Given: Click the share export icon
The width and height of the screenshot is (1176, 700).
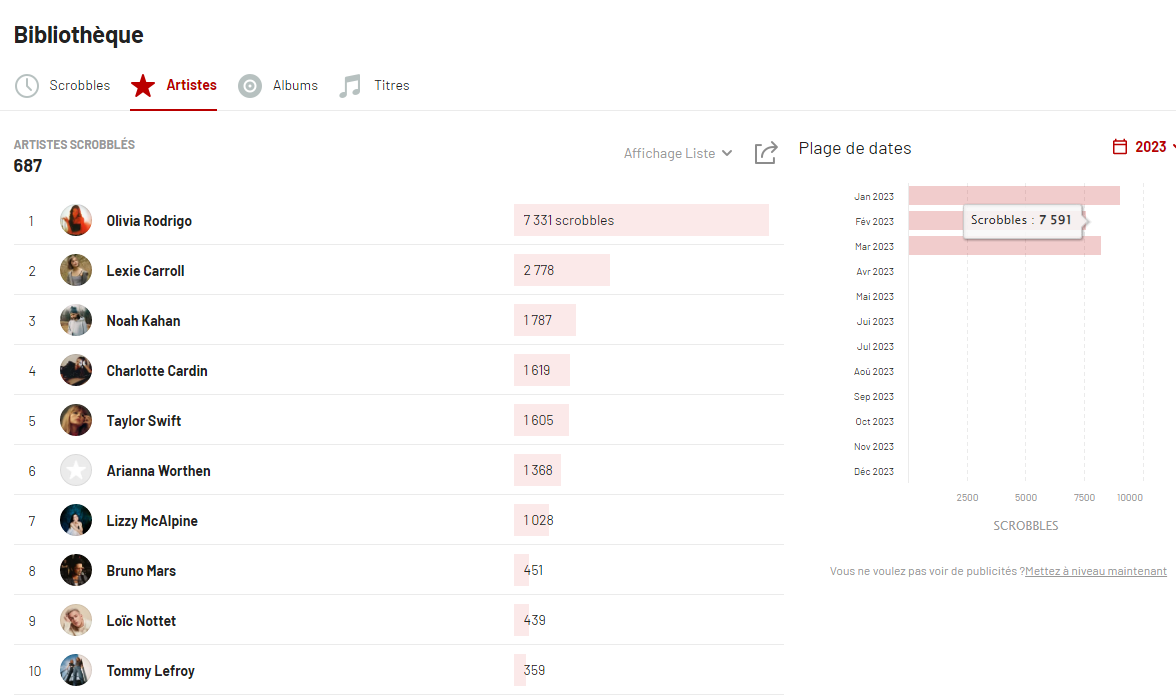Looking at the screenshot, I should pyautogui.click(x=766, y=153).
